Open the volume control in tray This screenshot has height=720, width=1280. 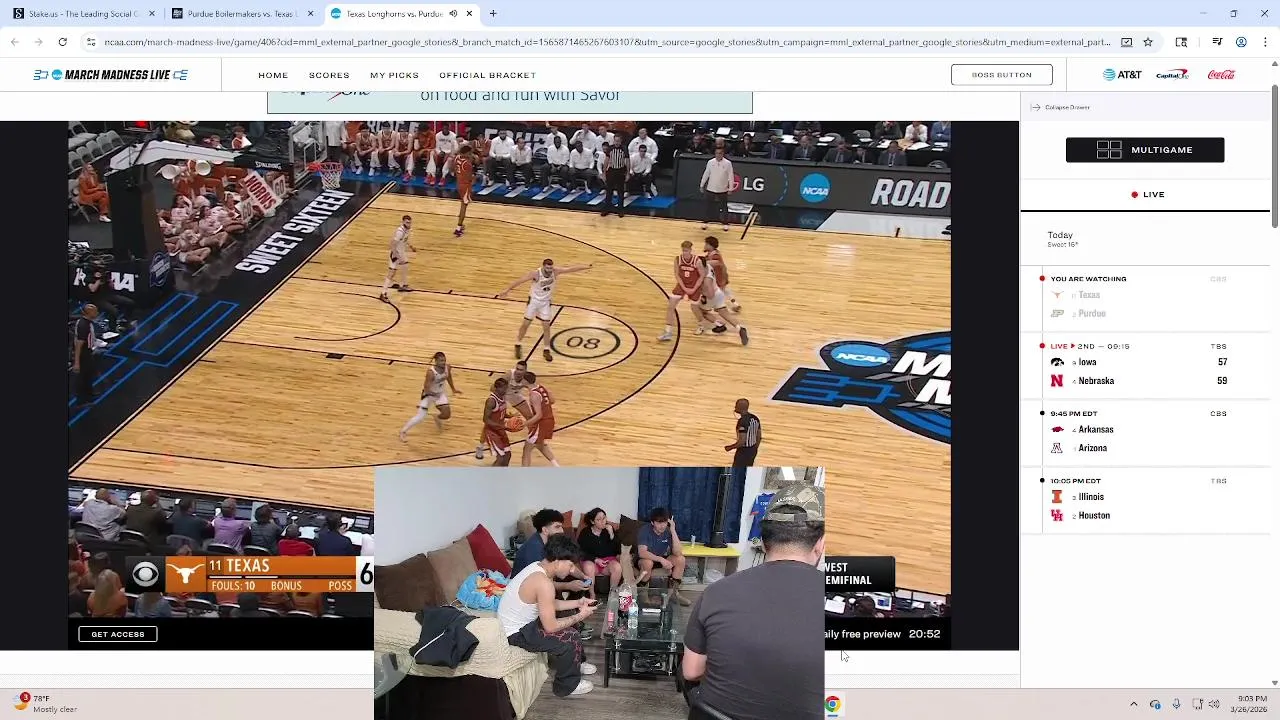tap(1214, 704)
